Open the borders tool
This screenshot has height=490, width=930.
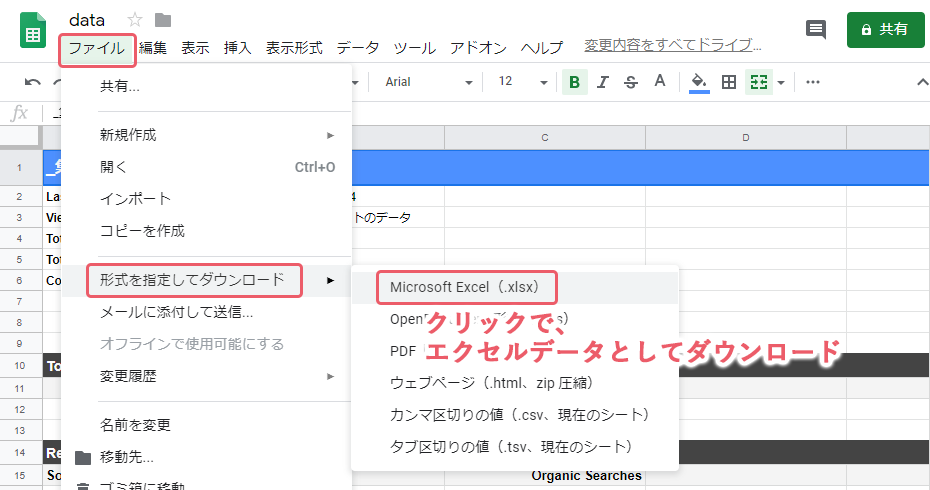pyautogui.click(x=728, y=82)
